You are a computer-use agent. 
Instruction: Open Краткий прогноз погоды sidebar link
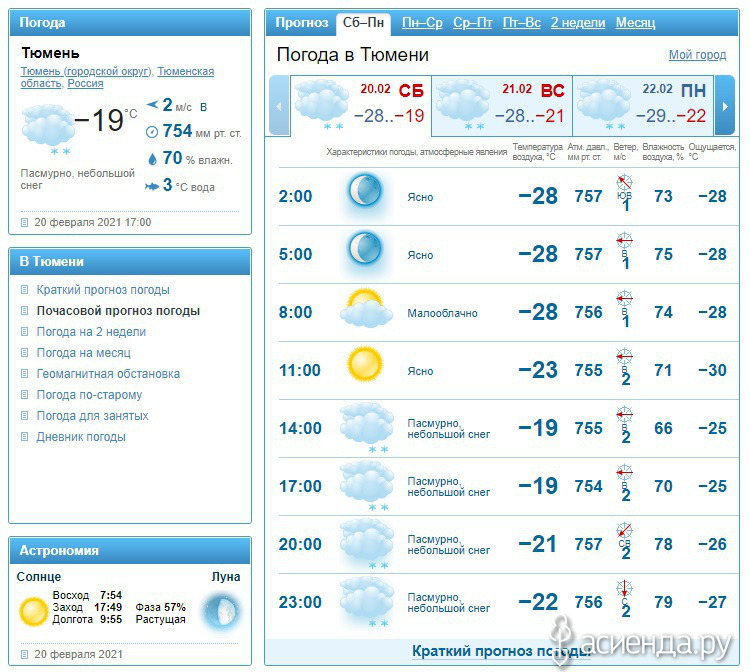[103, 290]
